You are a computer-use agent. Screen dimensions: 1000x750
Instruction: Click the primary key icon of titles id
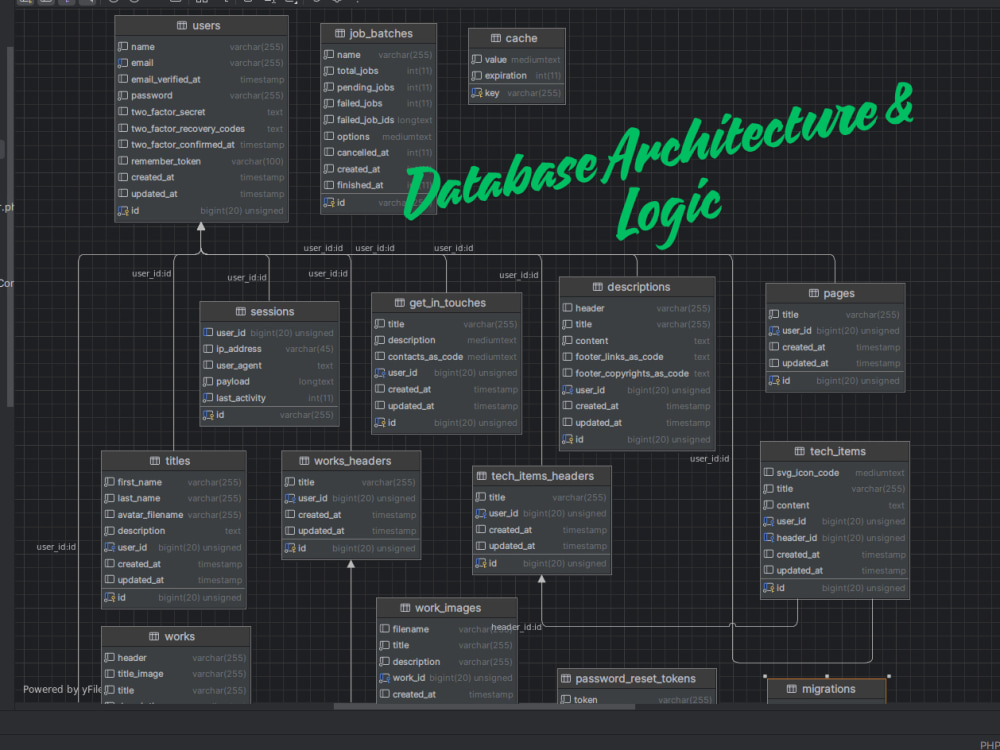110,598
